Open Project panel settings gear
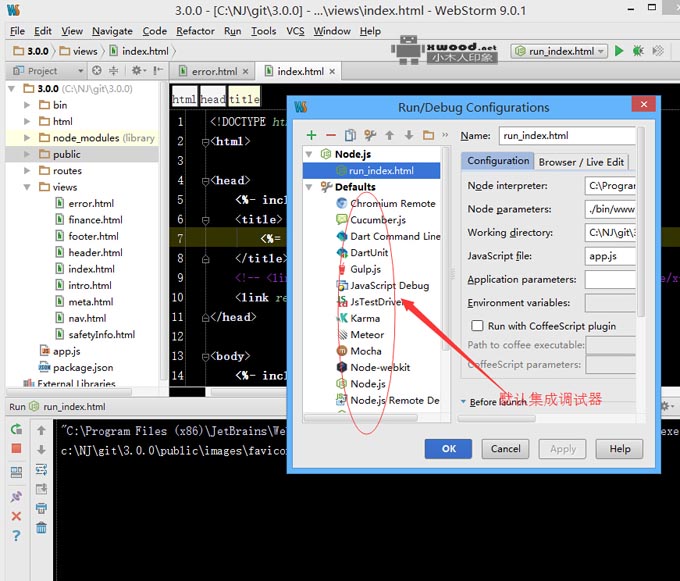Screen dimensions: 680x581 click(x=138, y=71)
